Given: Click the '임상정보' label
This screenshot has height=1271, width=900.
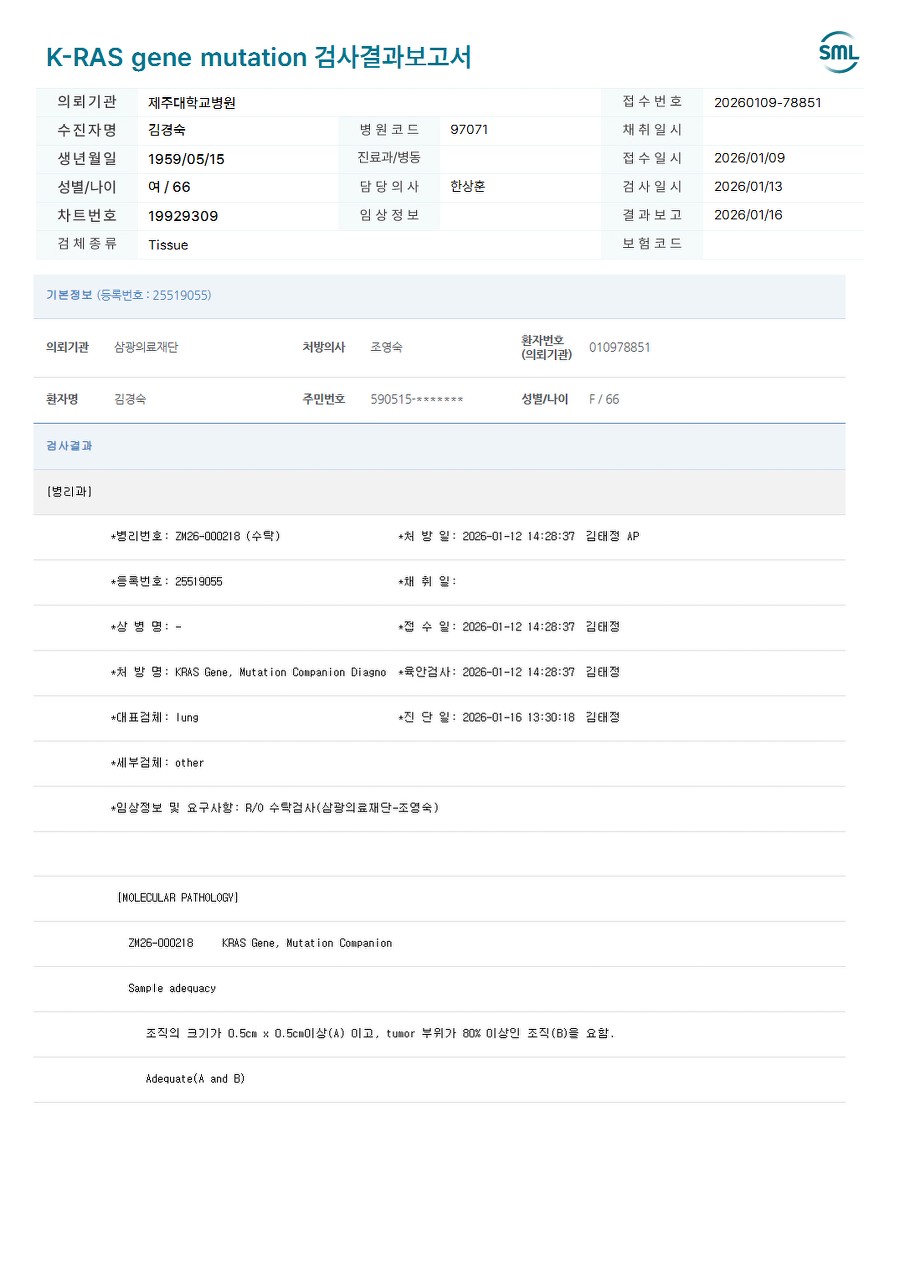Looking at the screenshot, I should pos(389,215).
